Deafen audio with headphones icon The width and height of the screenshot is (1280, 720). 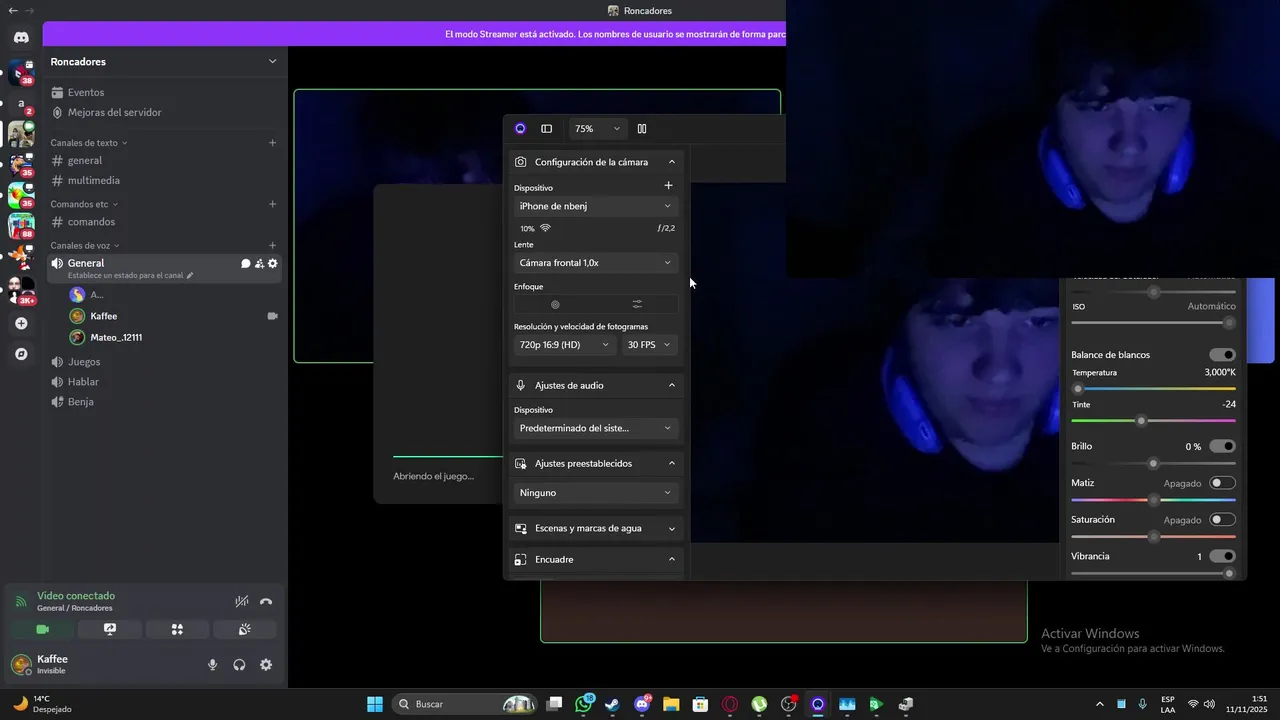(x=239, y=665)
